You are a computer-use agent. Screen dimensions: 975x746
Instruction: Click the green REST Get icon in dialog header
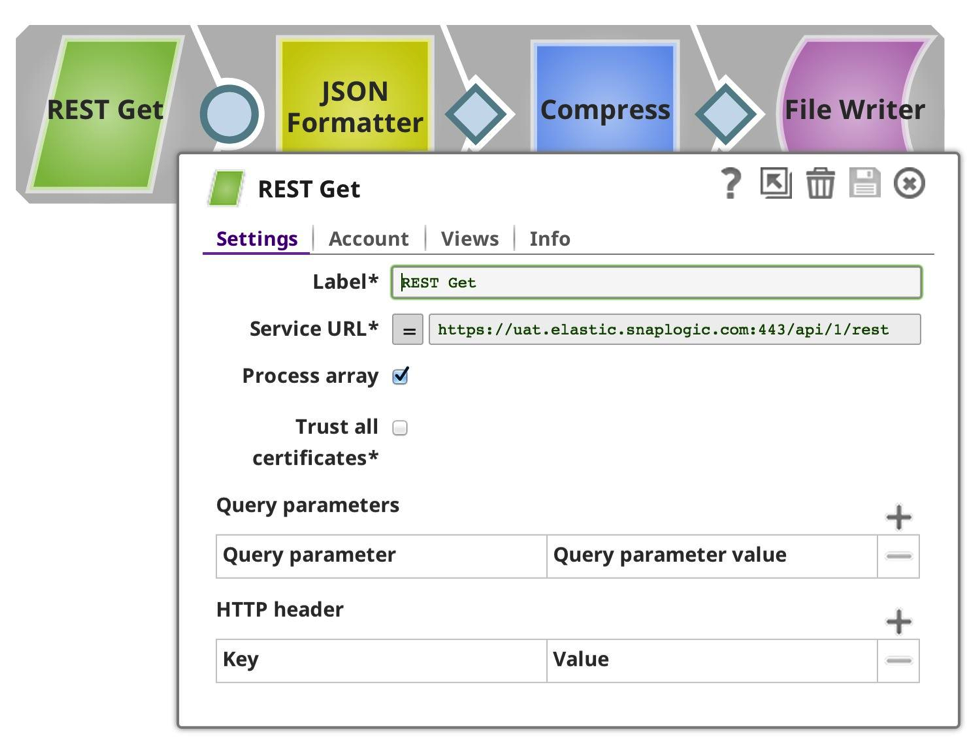pos(225,188)
